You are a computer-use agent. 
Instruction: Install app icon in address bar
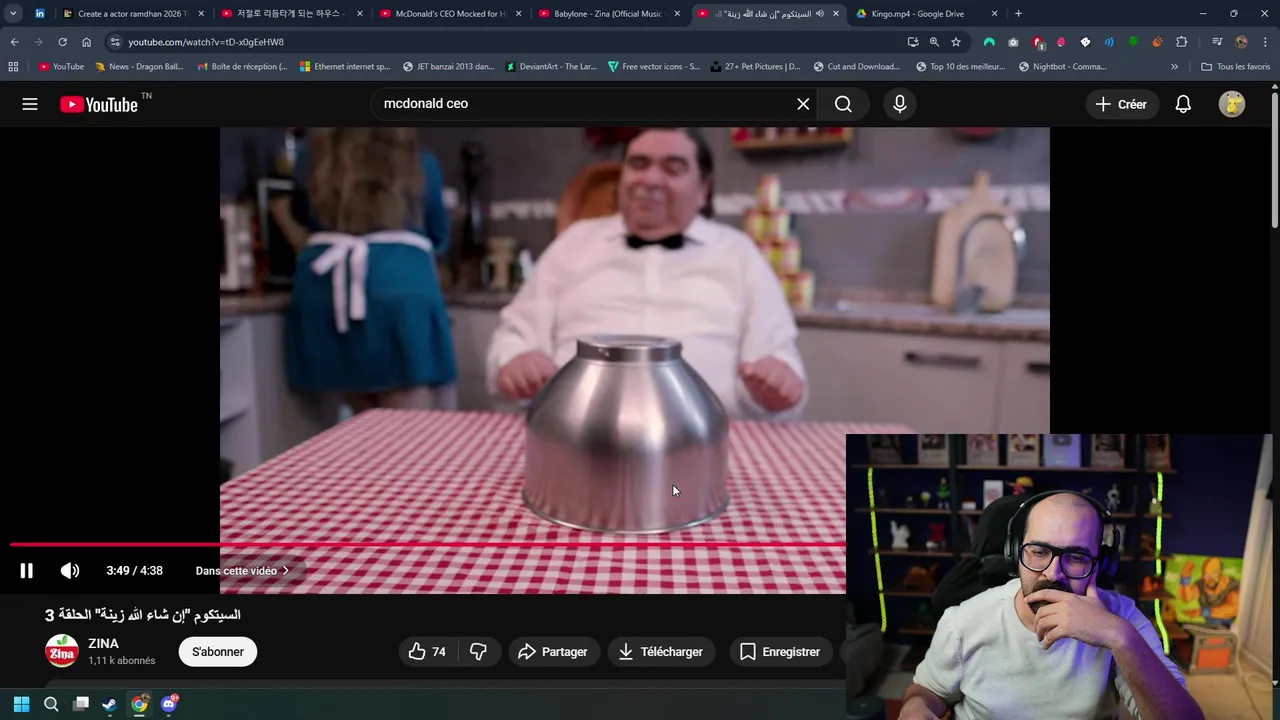coord(912,42)
